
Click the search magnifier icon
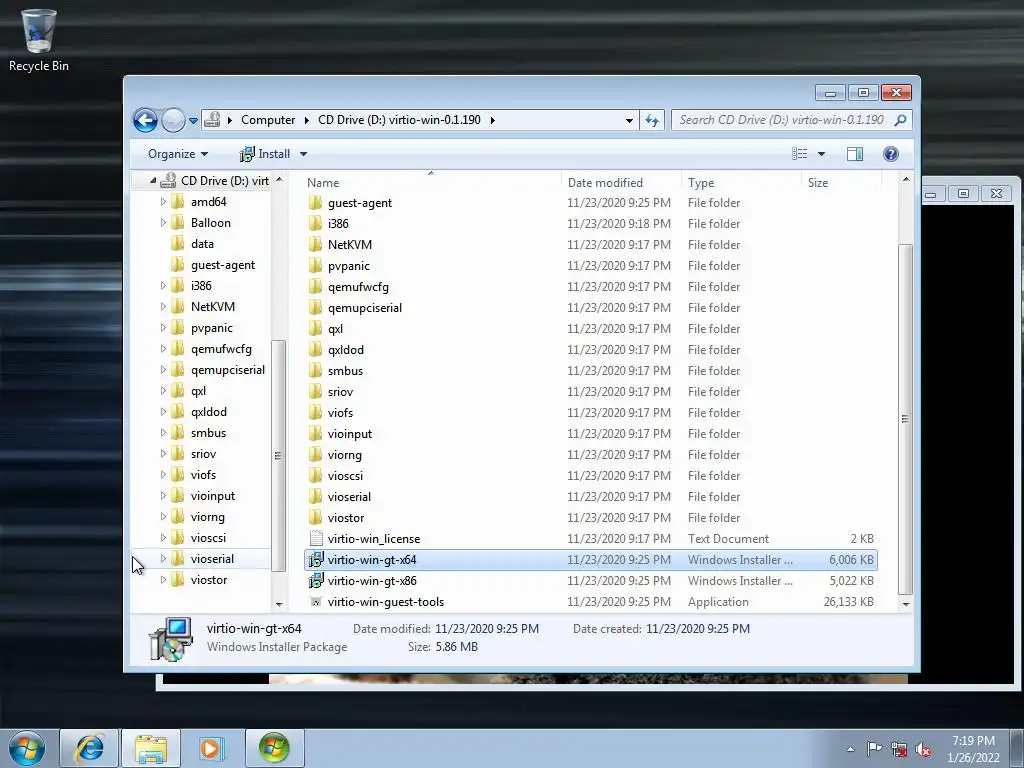[x=901, y=120]
